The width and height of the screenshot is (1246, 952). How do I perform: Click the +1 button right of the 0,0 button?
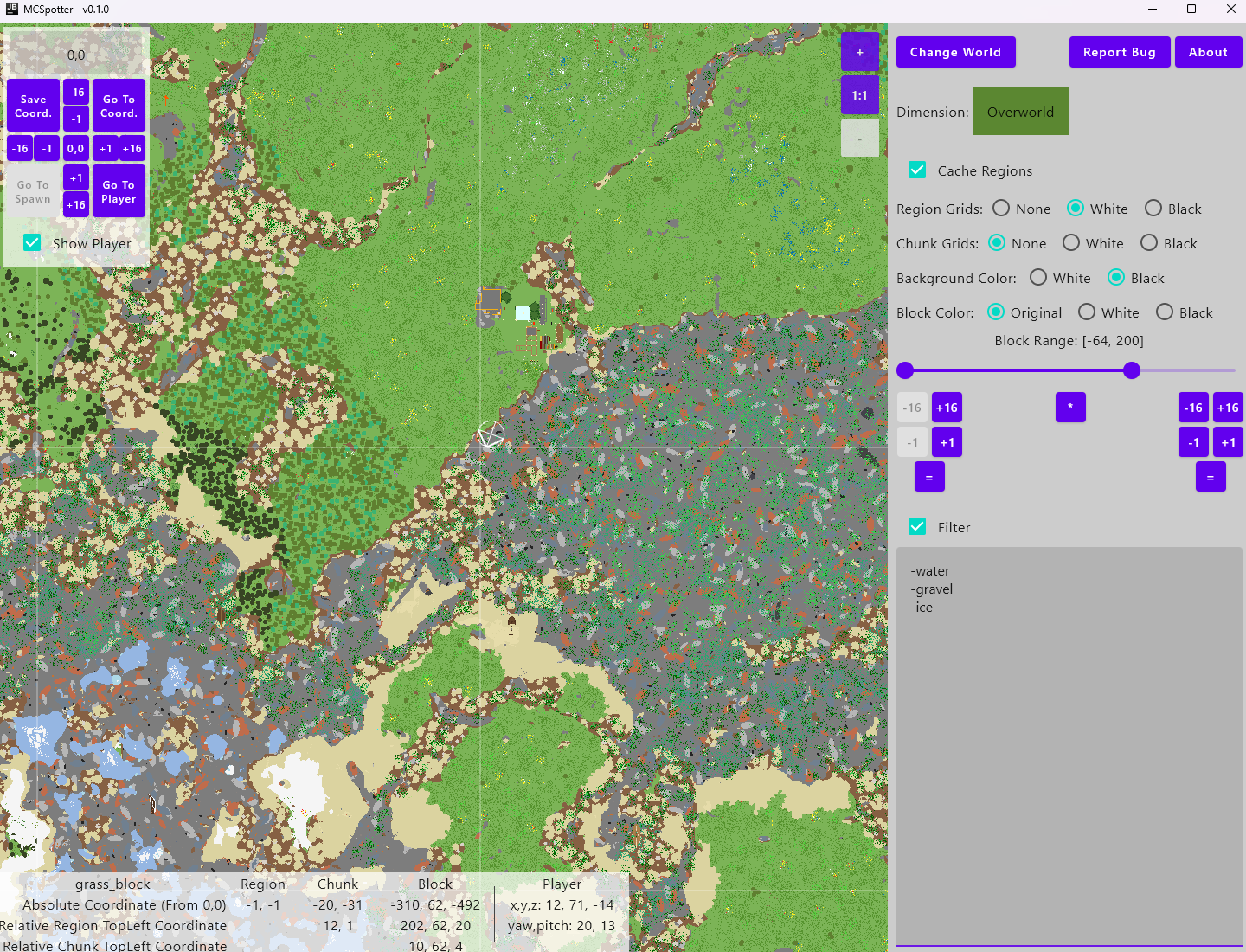(x=105, y=148)
